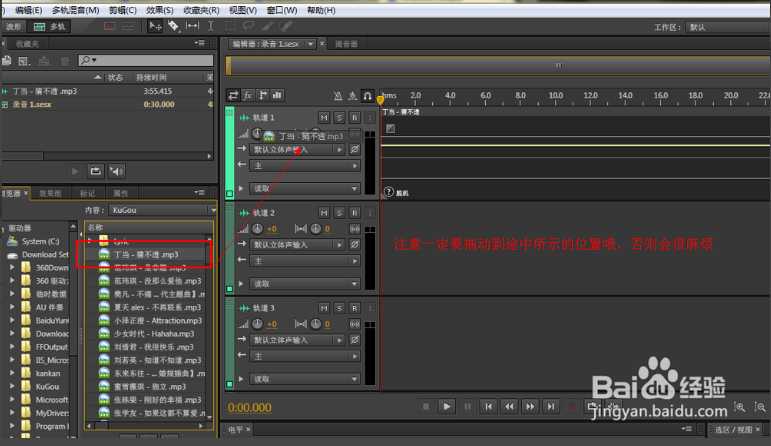This screenshot has height=446, width=771.
Task: Click the import file icon in Files panel
Action: coord(6,61)
